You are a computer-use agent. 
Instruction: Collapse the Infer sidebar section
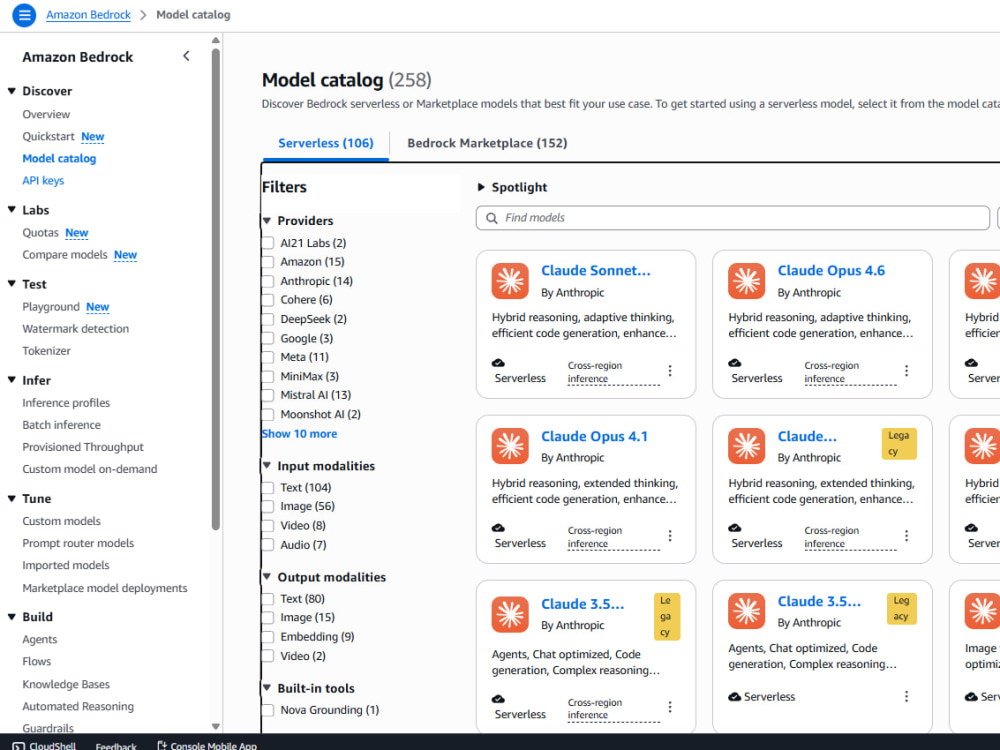point(11,380)
